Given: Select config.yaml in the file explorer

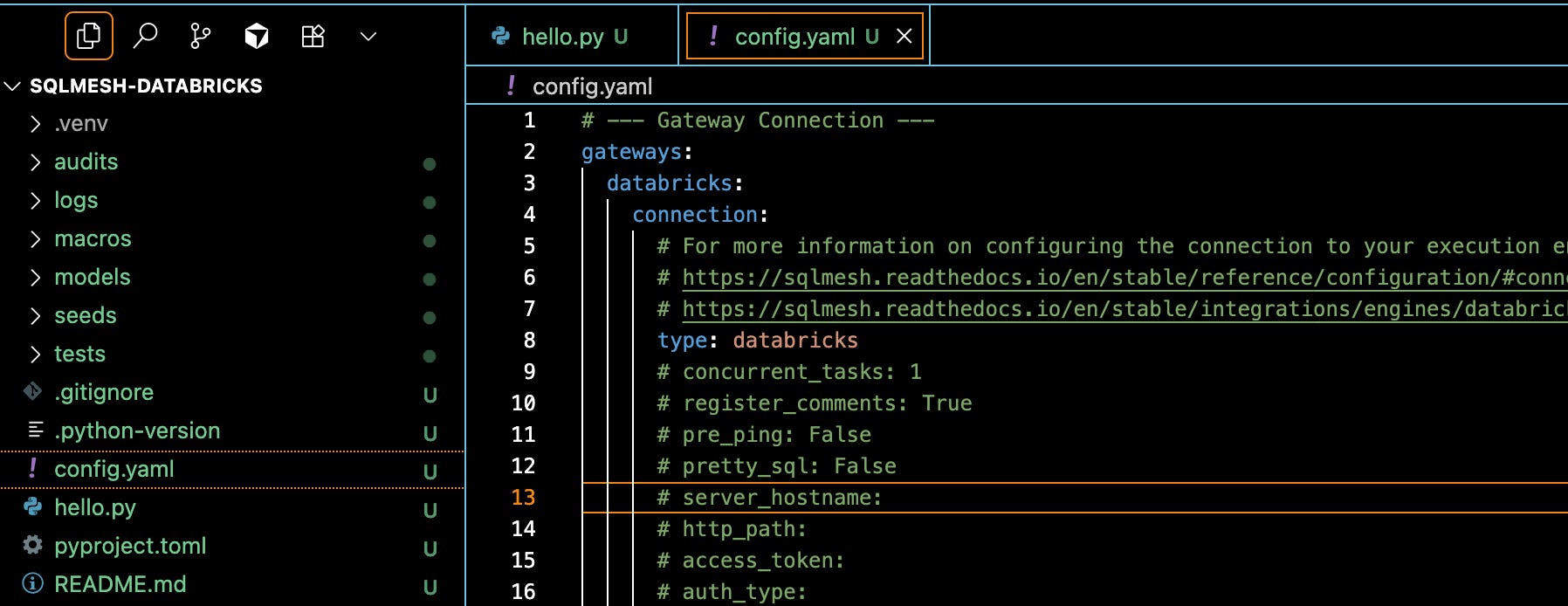Looking at the screenshot, I should click(232, 470).
